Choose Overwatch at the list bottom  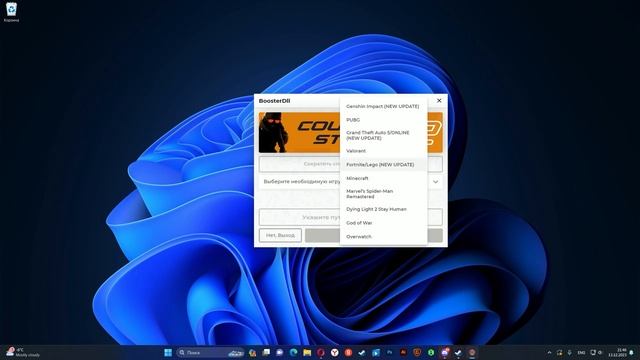[383, 237]
